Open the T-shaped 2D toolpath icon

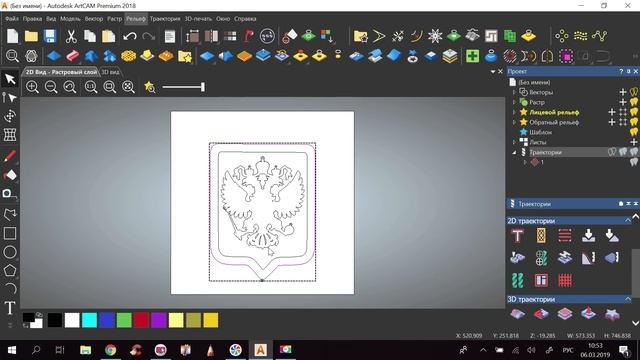pos(518,236)
